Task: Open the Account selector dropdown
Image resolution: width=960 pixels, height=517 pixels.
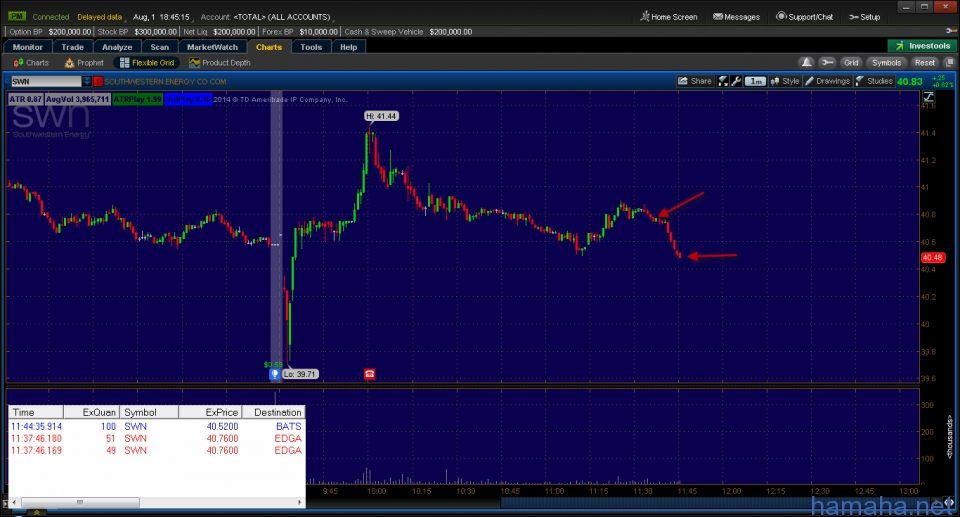Action: [x=267, y=17]
